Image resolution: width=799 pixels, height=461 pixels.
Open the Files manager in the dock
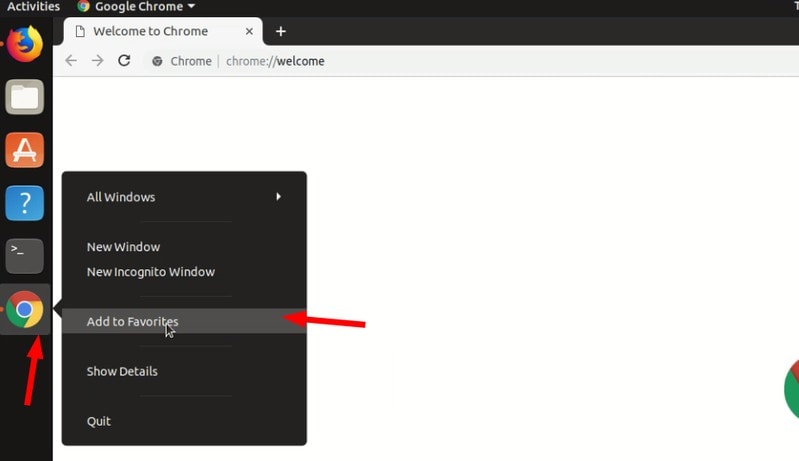[24, 97]
